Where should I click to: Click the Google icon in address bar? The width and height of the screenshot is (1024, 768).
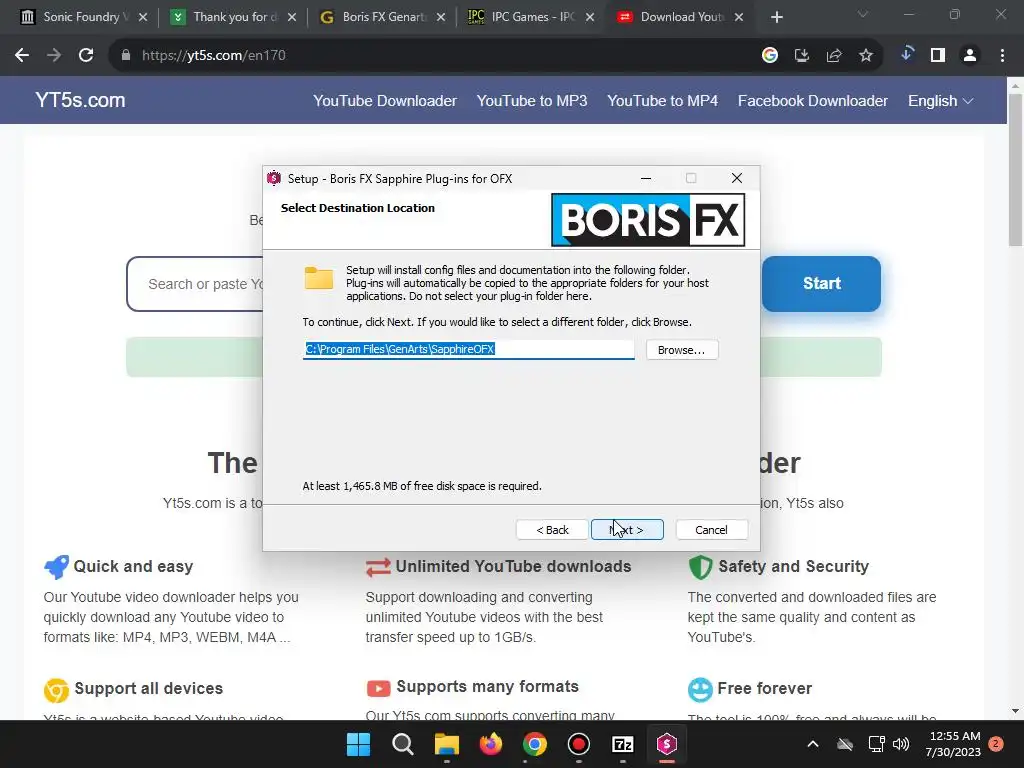(770, 56)
